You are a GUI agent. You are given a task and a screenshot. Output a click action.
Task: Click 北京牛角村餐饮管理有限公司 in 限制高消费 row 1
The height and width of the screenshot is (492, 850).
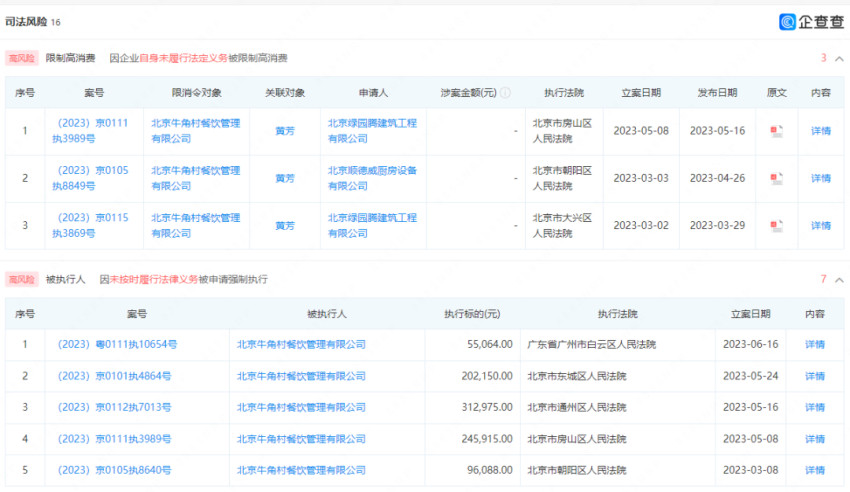196,131
